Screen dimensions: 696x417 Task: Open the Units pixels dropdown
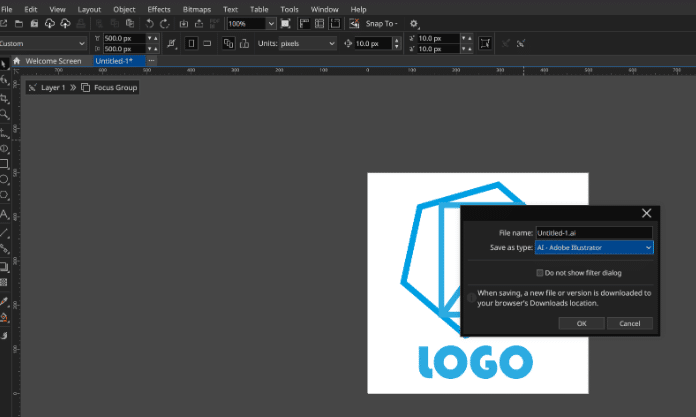tap(308, 43)
